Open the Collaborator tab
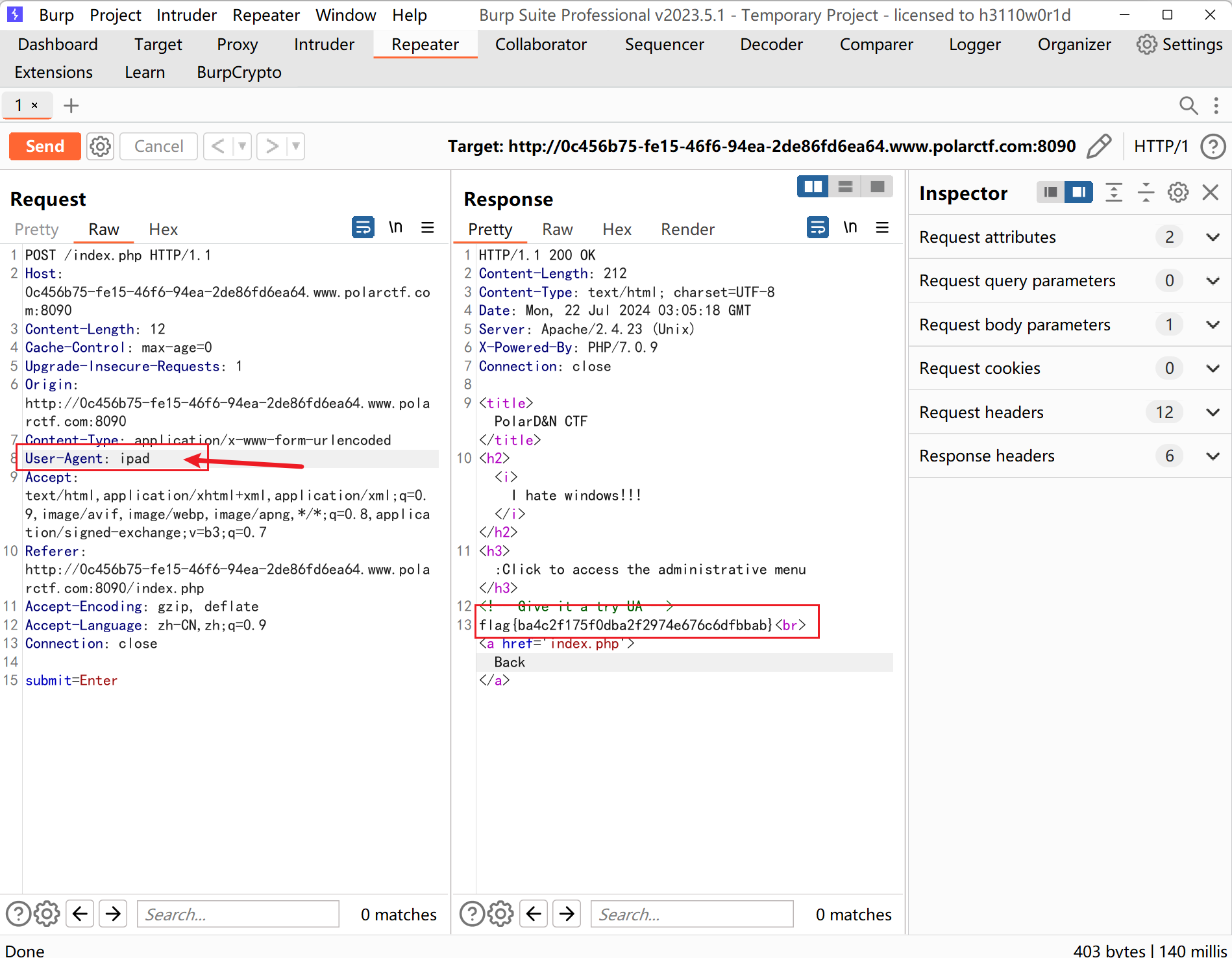The height and width of the screenshot is (958, 1232). 541,44
